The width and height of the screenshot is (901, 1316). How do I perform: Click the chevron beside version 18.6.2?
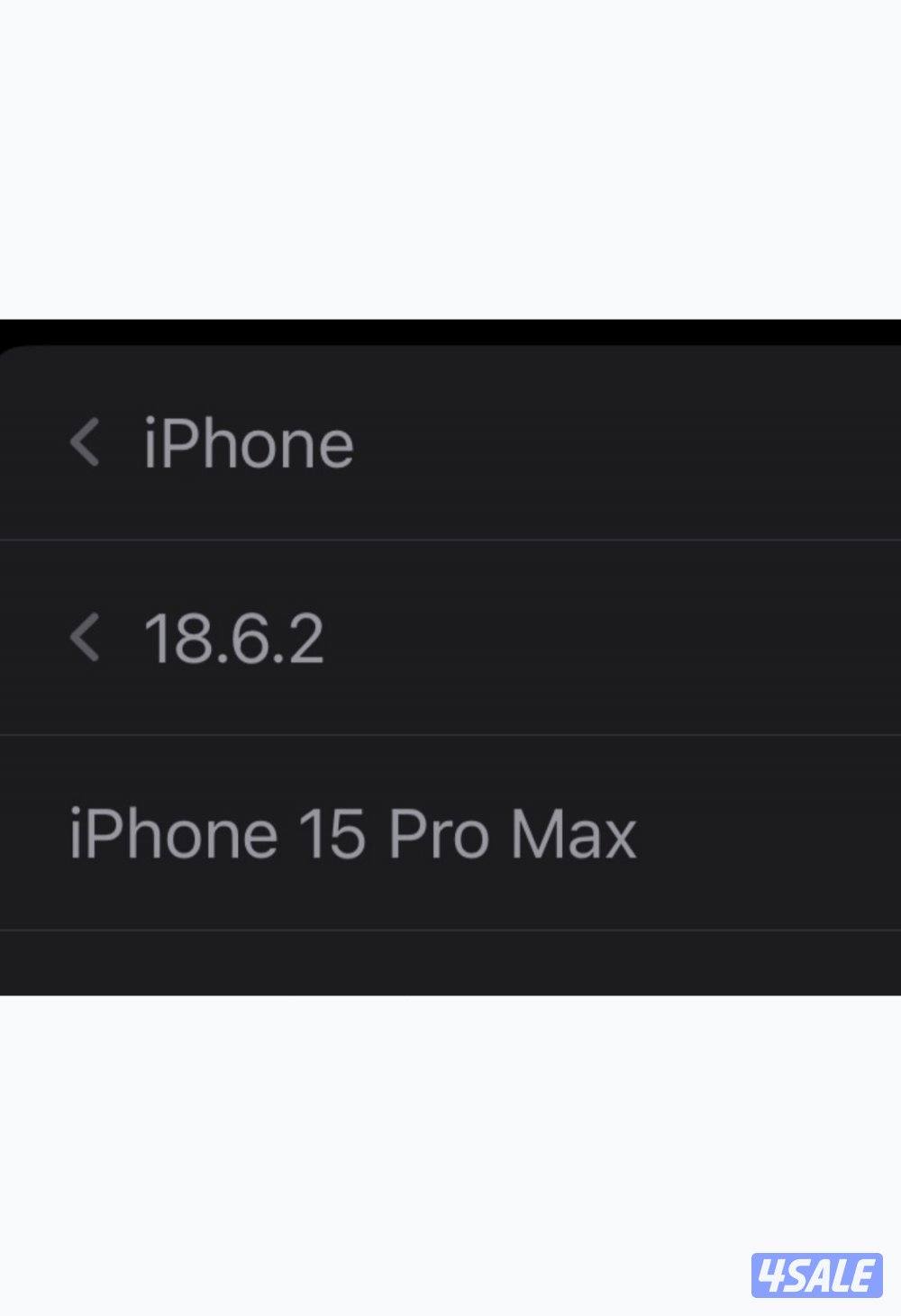point(85,638)
